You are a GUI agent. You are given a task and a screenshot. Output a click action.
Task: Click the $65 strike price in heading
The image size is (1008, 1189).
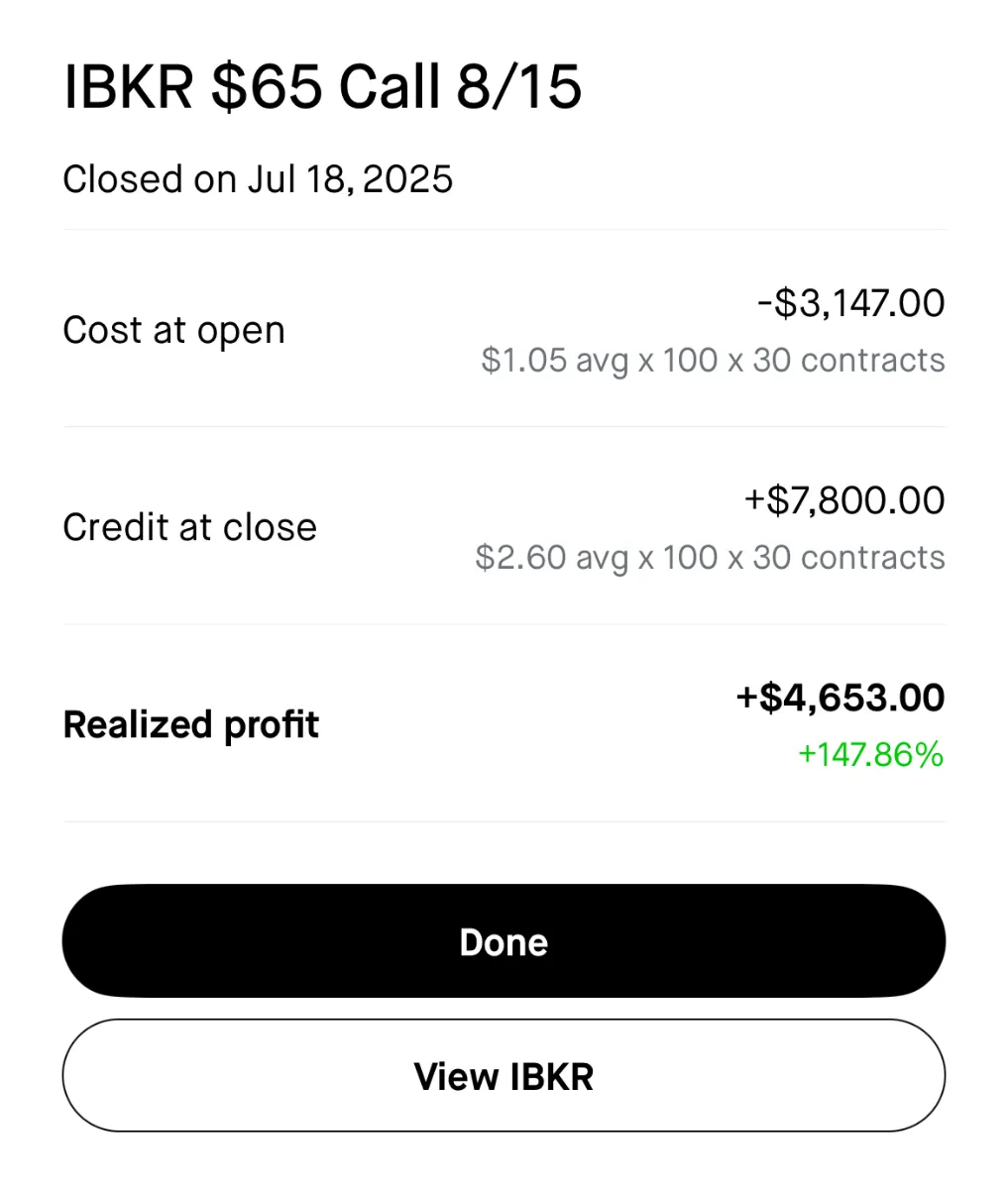click(x=267, y=87)
